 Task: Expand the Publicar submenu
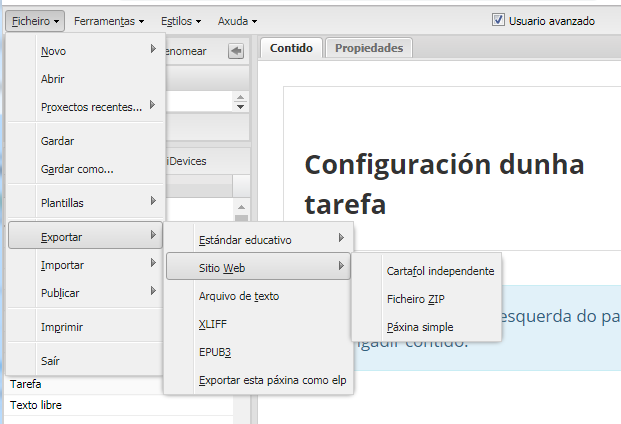(x=86, y=293)
